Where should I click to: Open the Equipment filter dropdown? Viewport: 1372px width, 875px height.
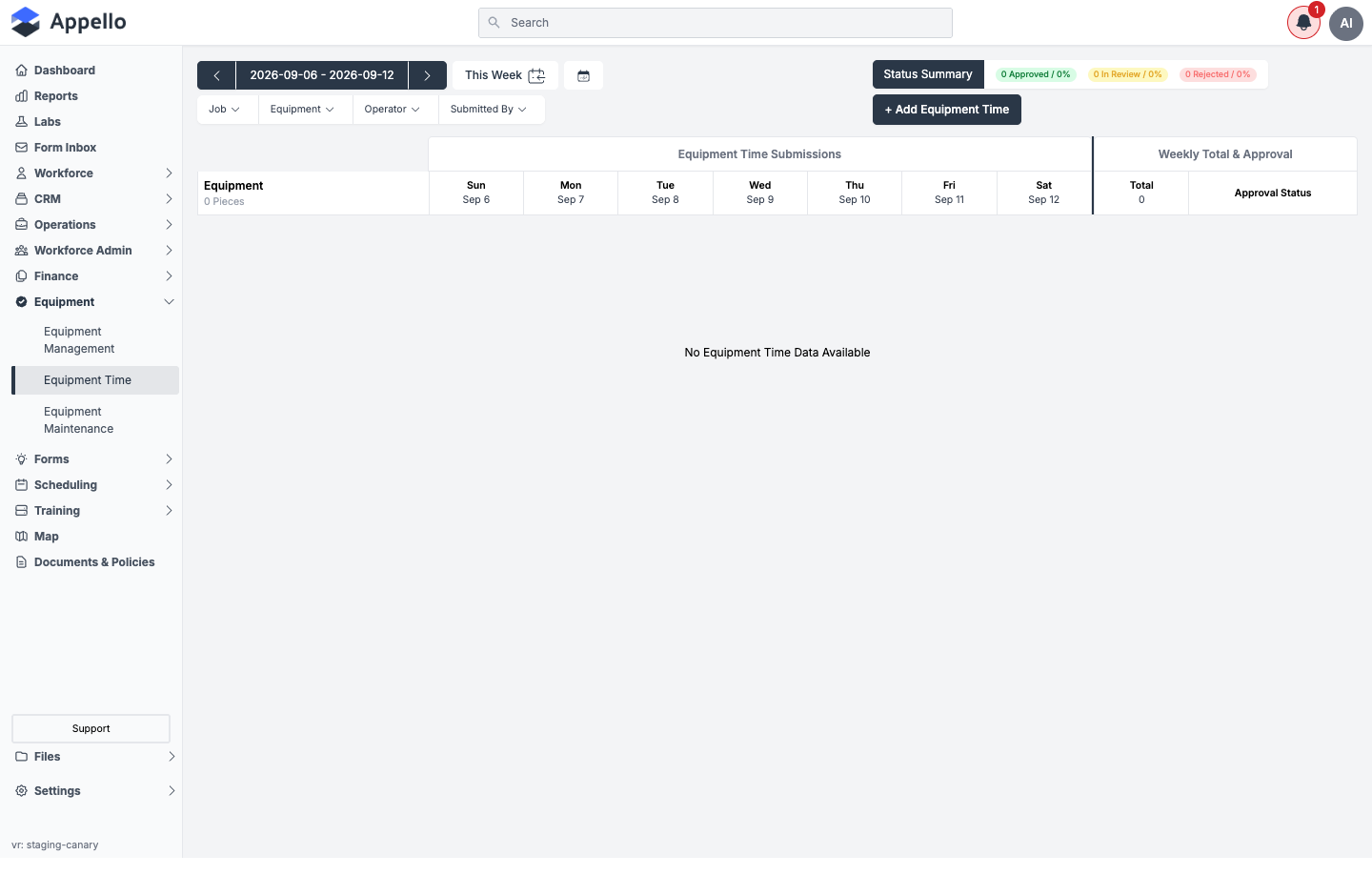(x=302, y=110)
